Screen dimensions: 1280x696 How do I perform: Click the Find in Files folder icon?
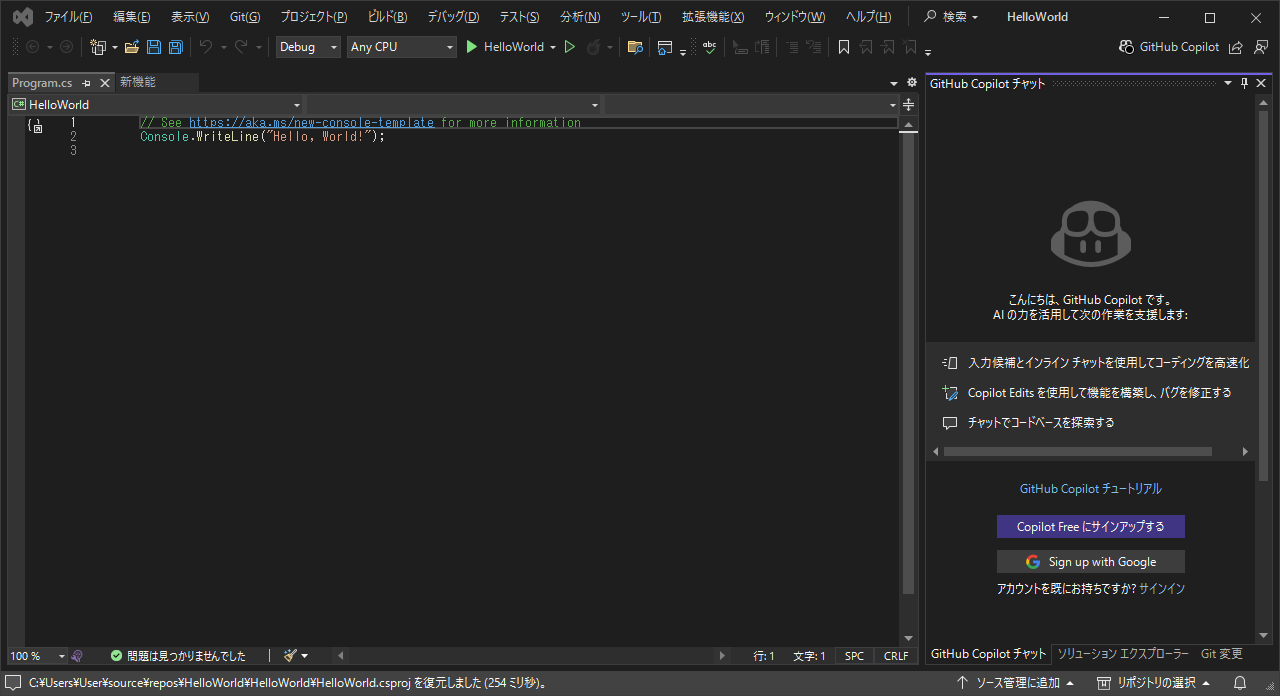[634, 47]
